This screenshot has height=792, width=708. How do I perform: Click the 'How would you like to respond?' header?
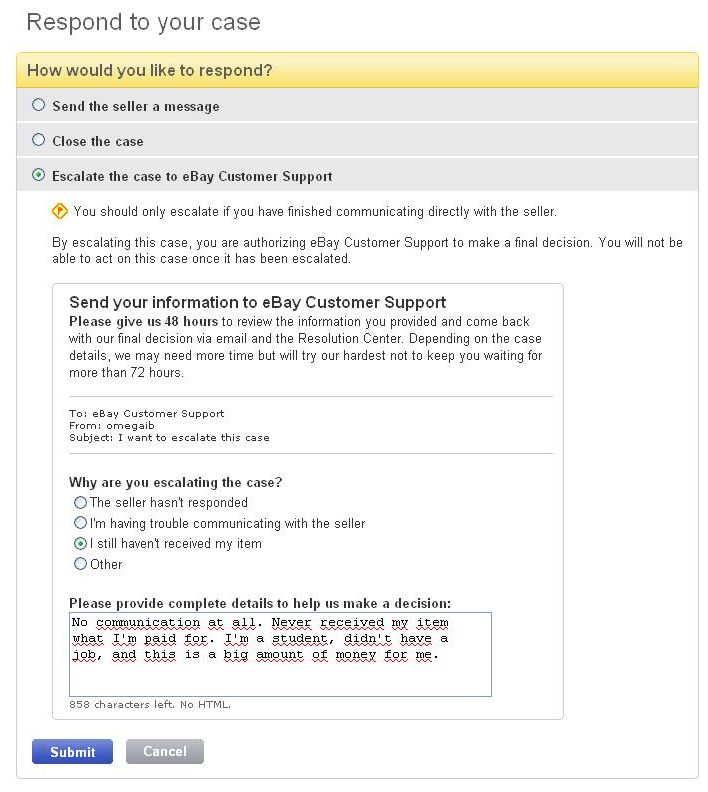point(150,70)
